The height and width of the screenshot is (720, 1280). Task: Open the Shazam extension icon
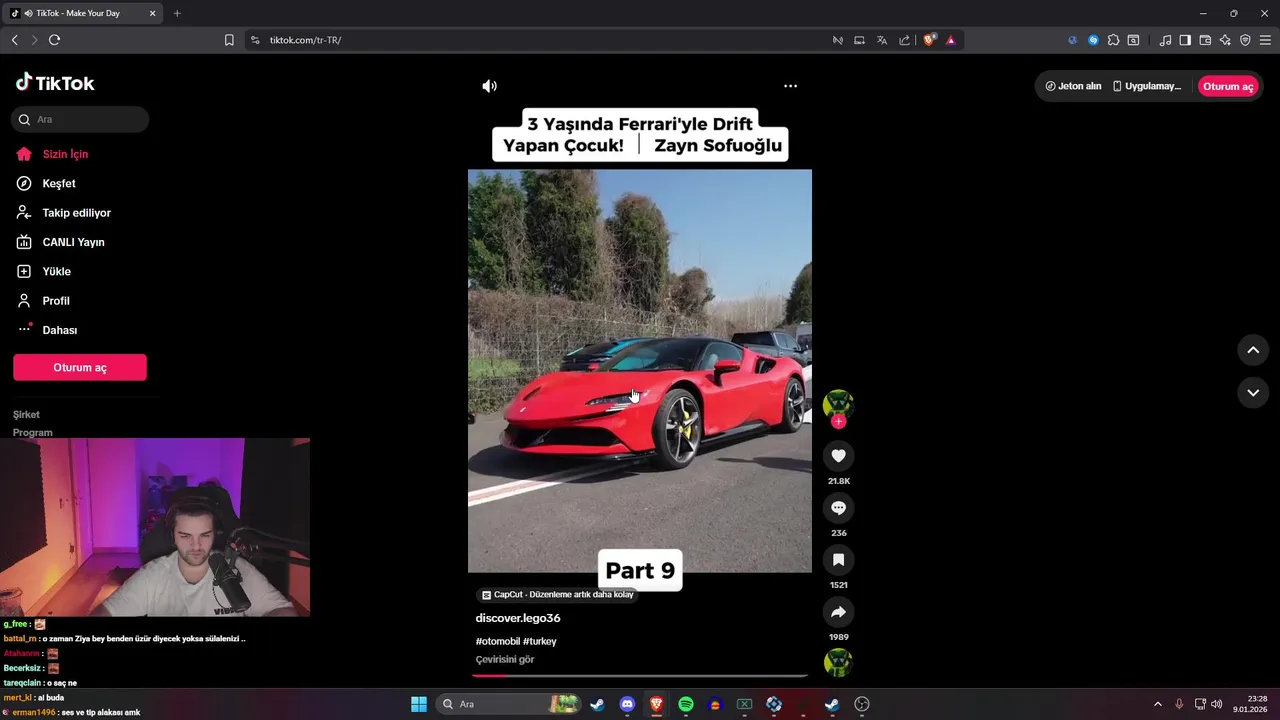pyautogui.click(x=1093, y=40)
